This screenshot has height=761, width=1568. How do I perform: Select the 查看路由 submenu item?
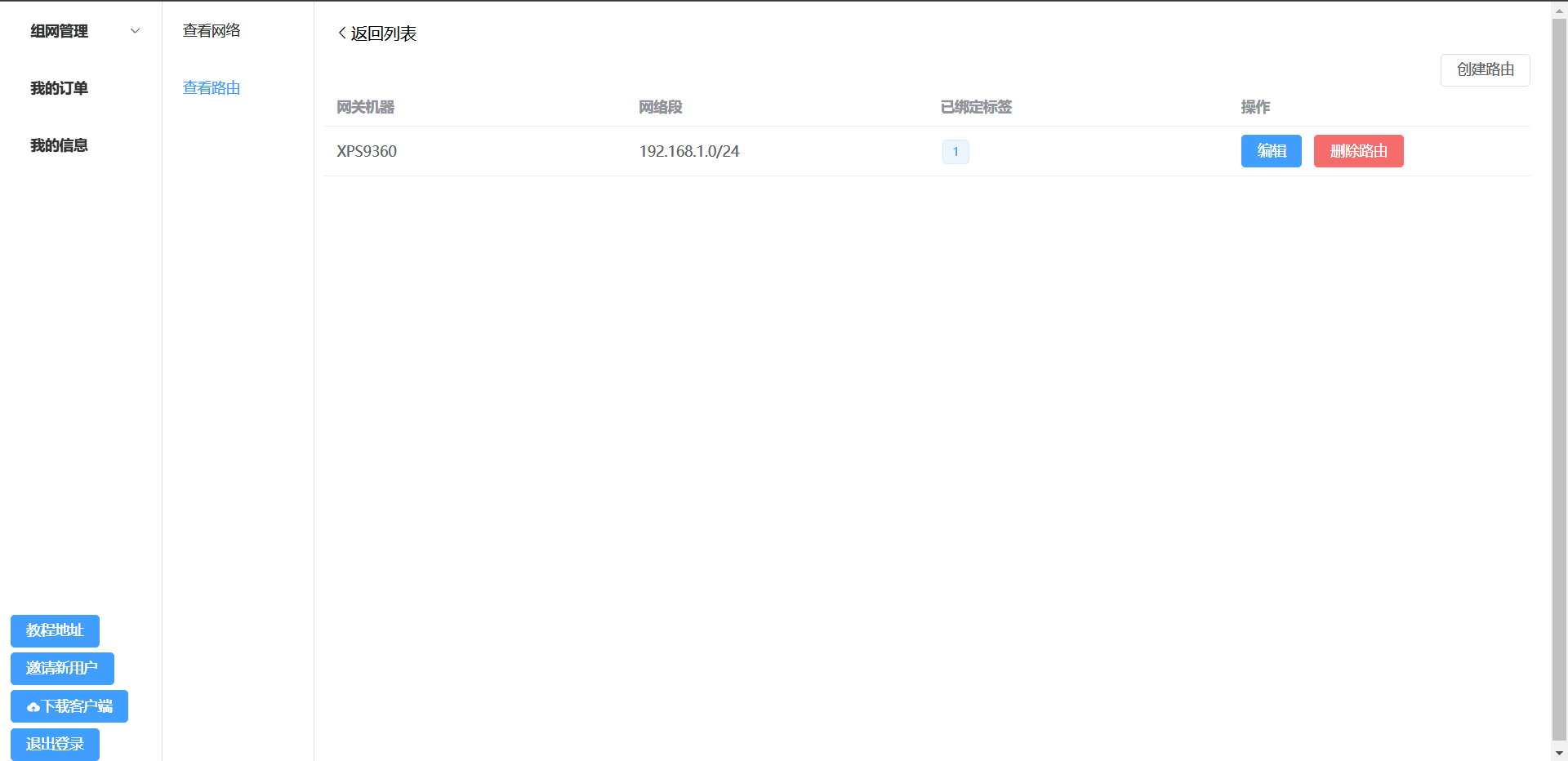click(x=212, y=88)
